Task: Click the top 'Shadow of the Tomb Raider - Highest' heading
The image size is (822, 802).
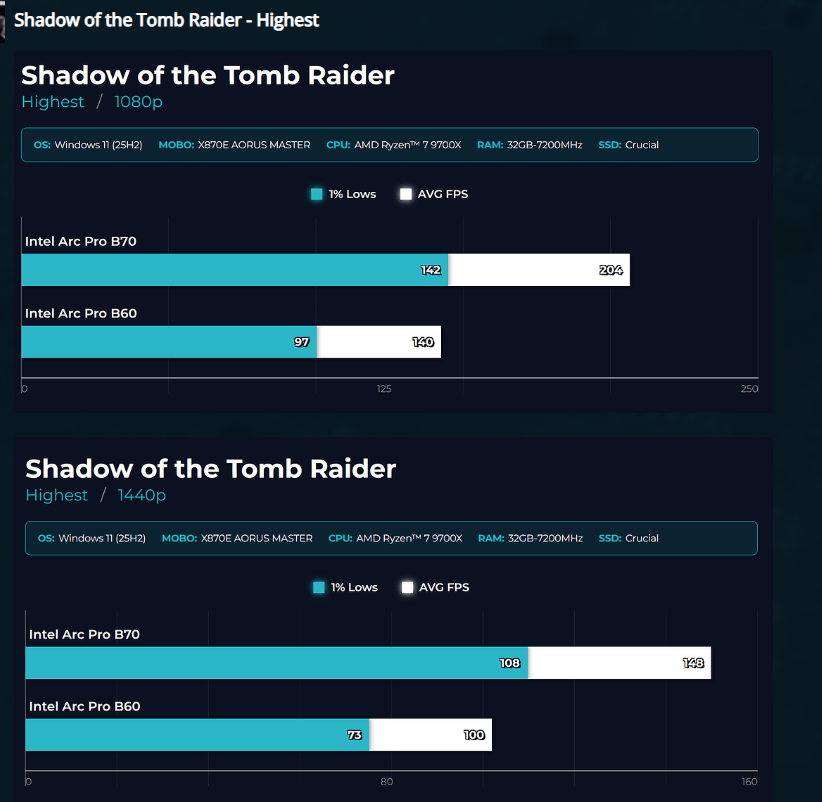Action: click(166, 20)
